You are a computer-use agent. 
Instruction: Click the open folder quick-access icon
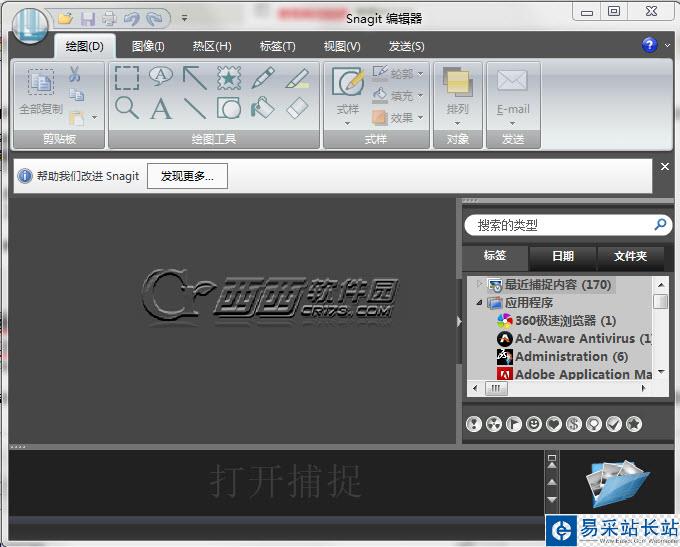(x=65, y=18)
